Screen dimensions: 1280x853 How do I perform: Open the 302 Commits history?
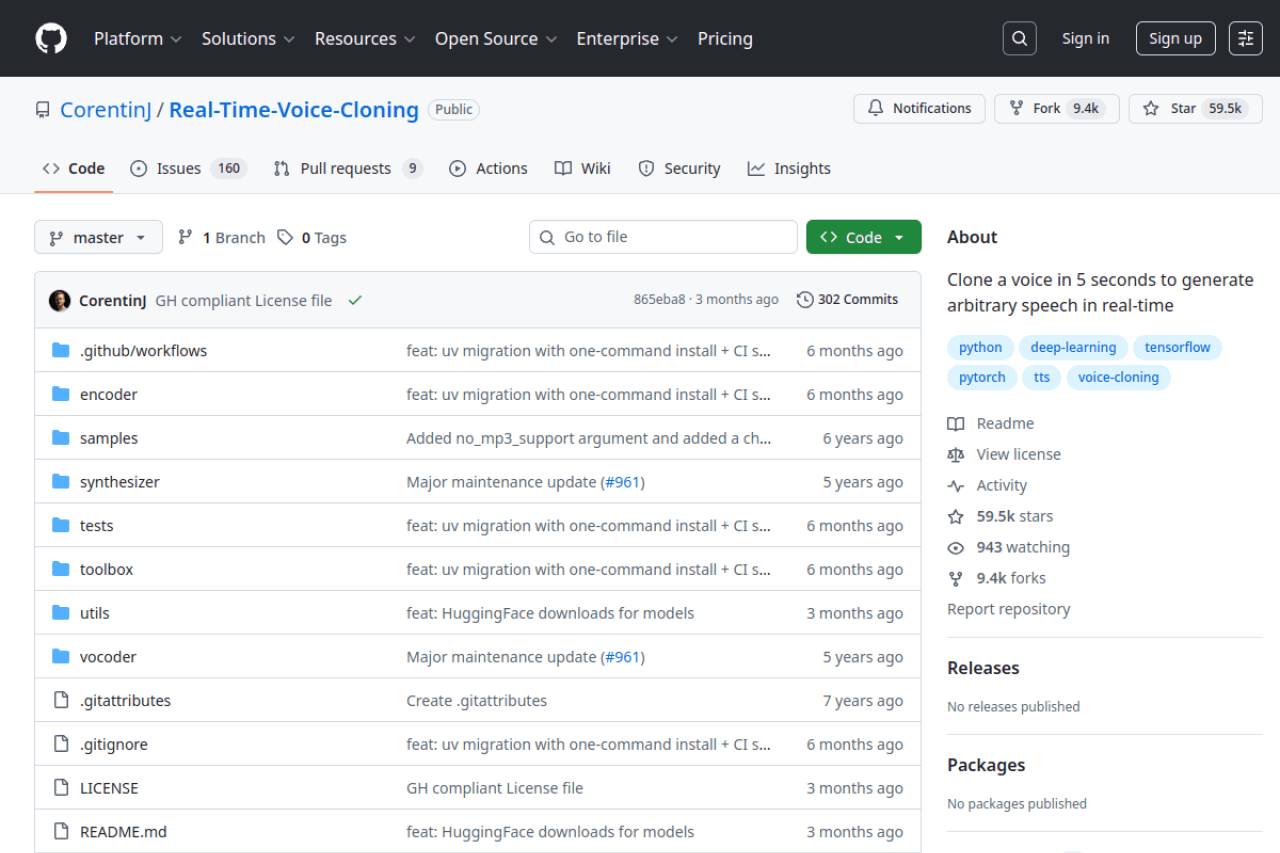point(847,300)
